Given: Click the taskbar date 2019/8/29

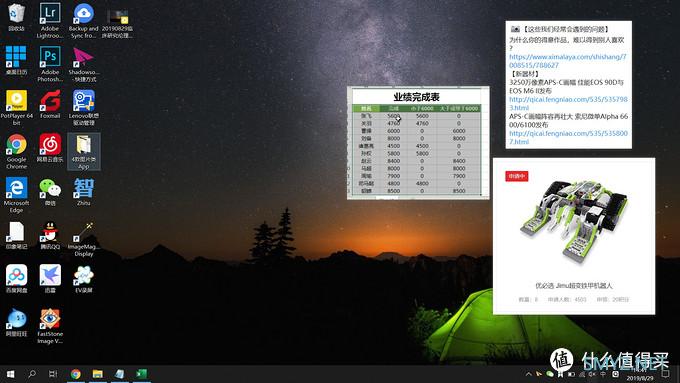Looking at the screenshot, I should (x=640, y=379).
